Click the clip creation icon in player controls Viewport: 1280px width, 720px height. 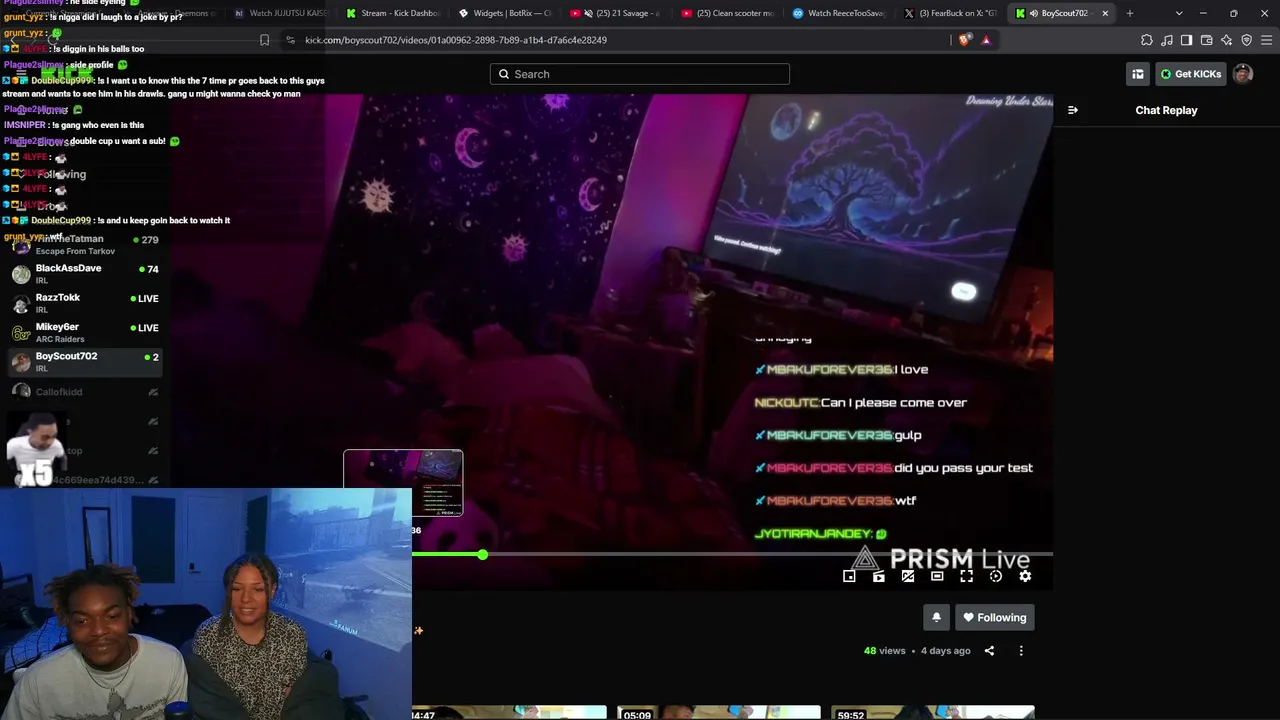878,576
